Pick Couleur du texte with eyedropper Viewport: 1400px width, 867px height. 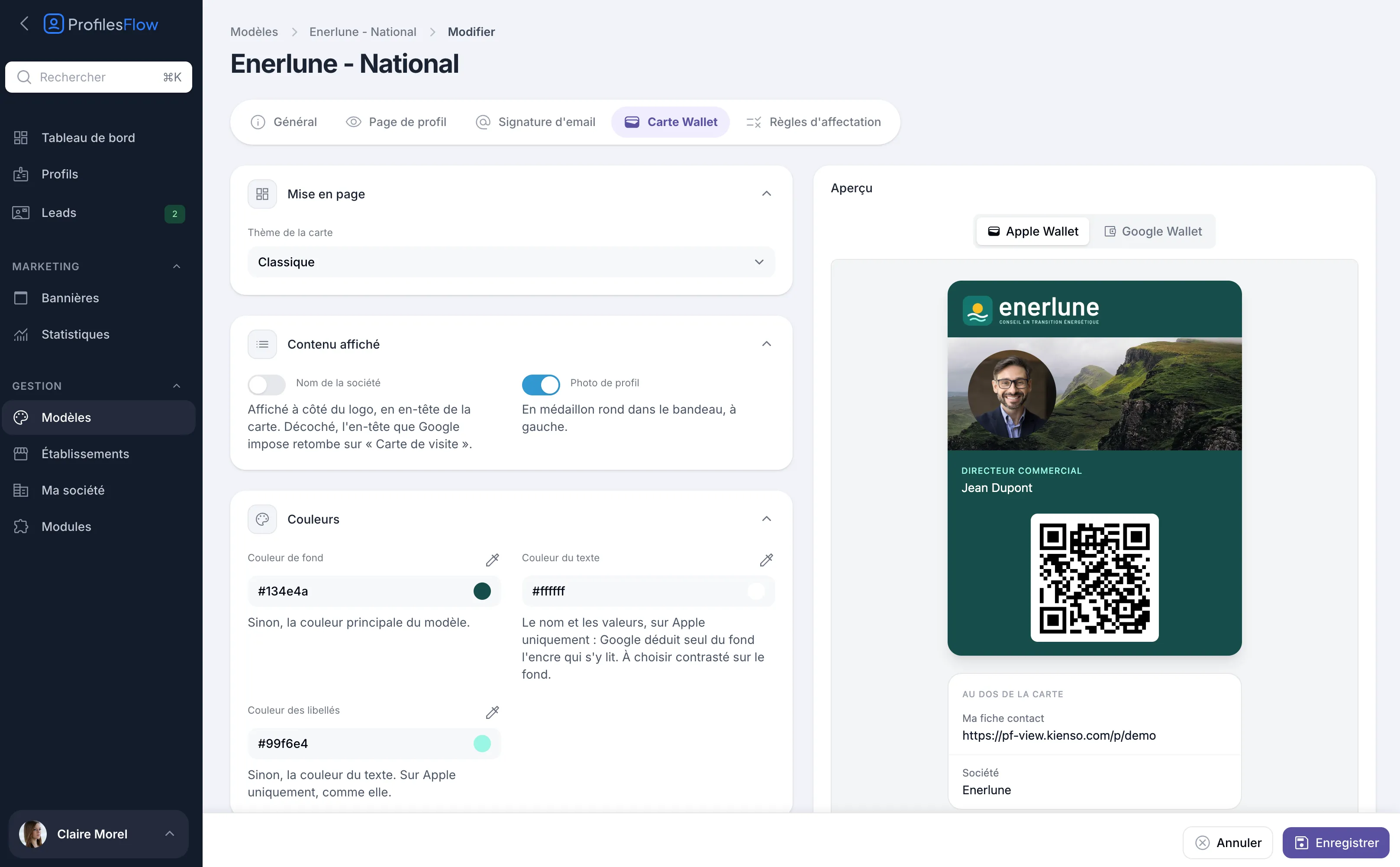(x=766, y=560)
